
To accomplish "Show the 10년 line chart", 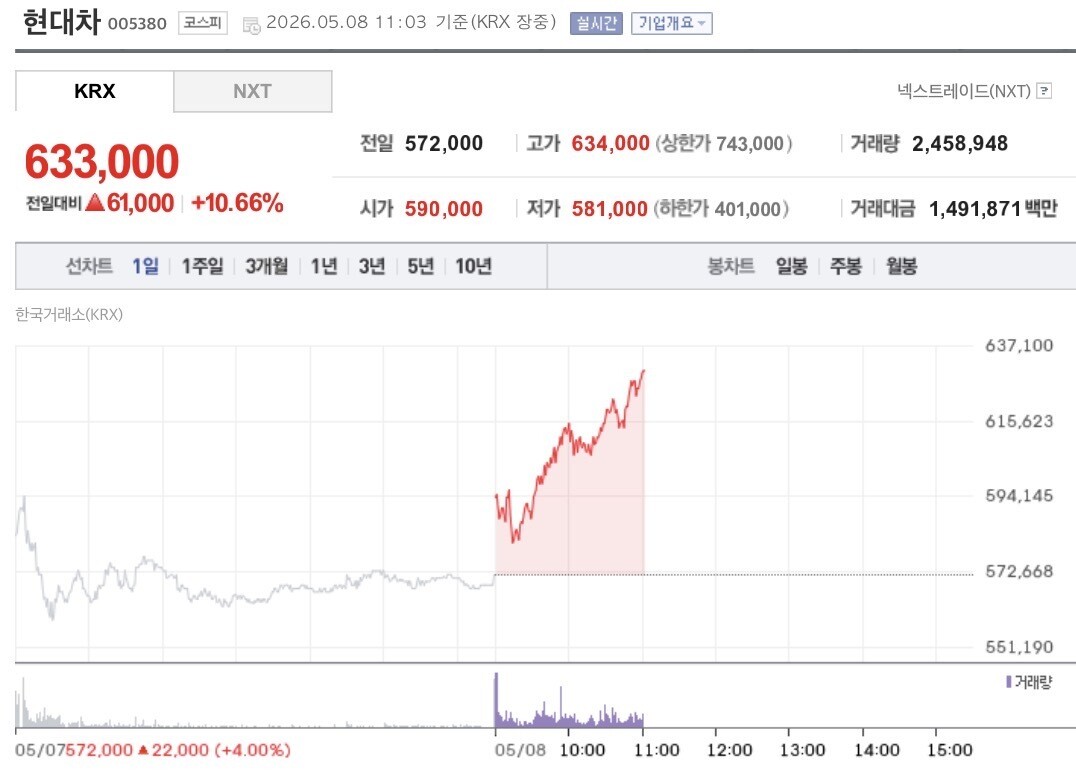I will [x=473, y=265].
